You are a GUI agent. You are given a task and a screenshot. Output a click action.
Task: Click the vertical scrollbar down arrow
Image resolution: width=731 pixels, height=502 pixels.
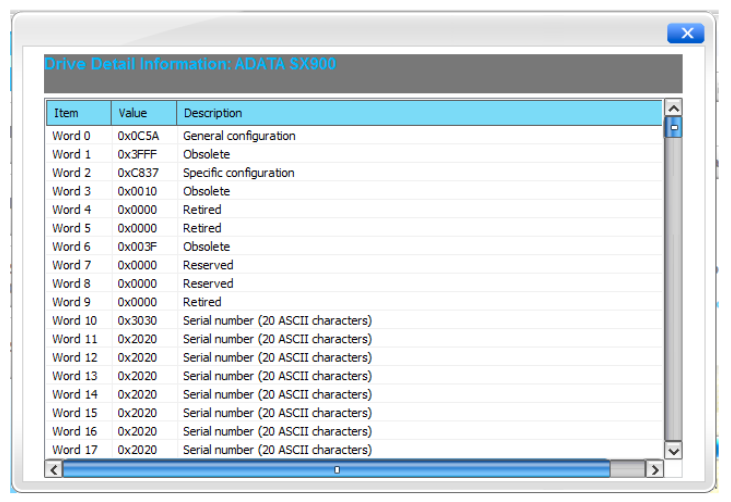click(673, 451)
